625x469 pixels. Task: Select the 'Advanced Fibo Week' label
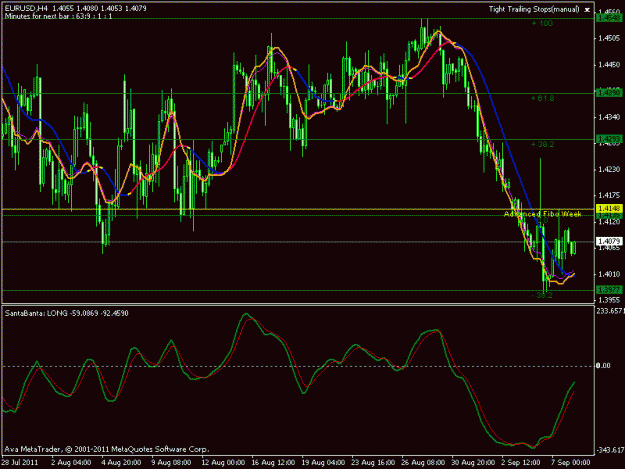click(542, 214)
